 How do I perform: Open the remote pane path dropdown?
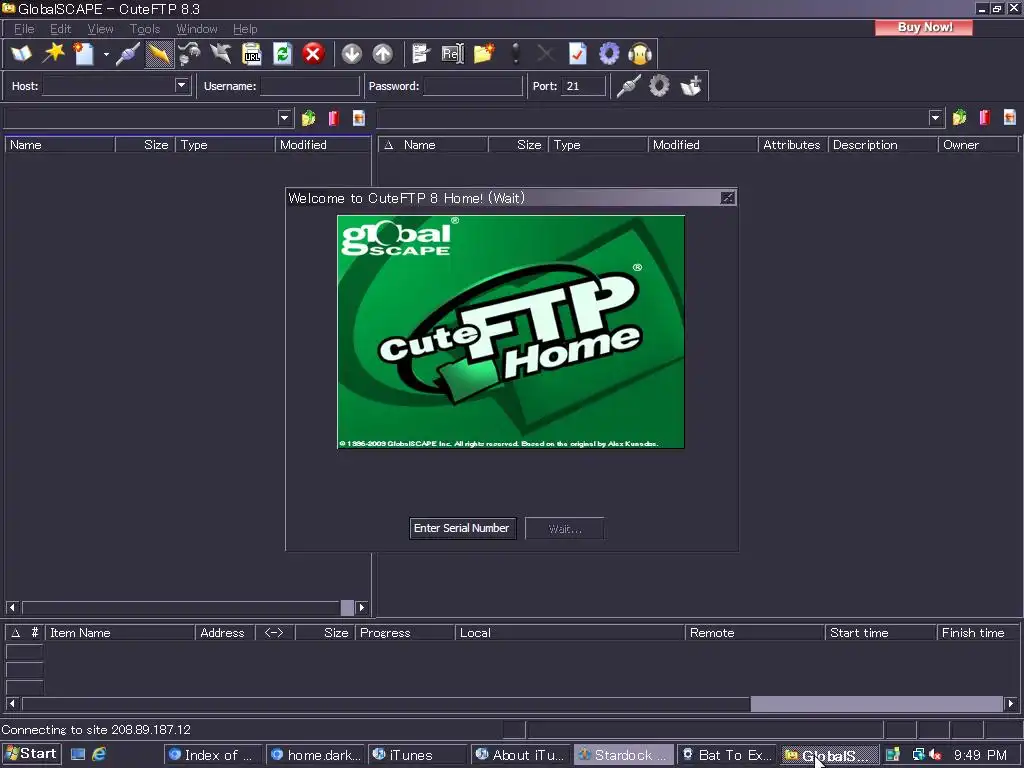pos(935,118)
